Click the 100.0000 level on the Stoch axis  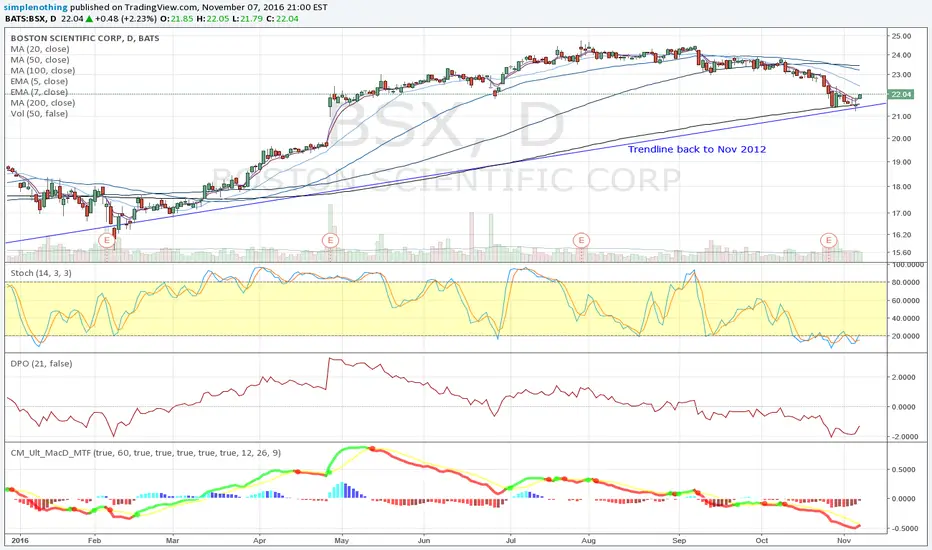tap(907, 265)
